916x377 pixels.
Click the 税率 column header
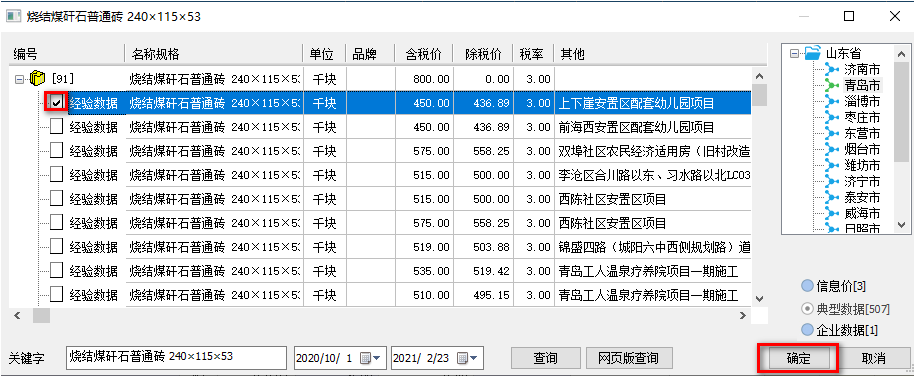(x=533, y=55)
